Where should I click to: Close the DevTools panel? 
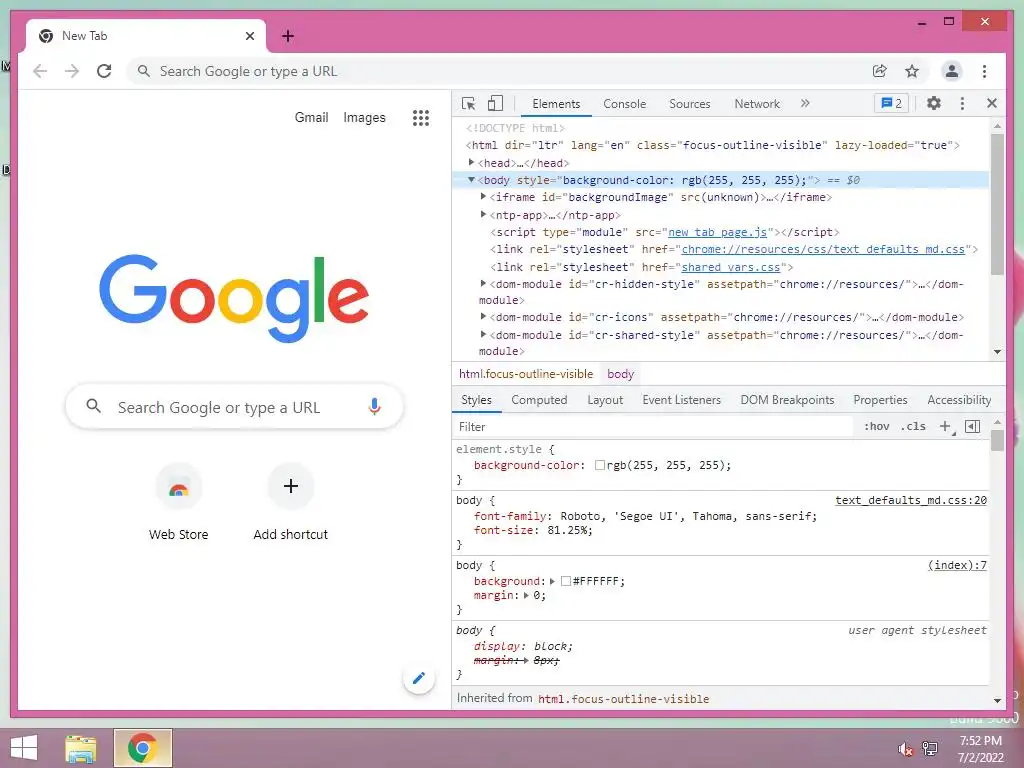click(991, 103)
